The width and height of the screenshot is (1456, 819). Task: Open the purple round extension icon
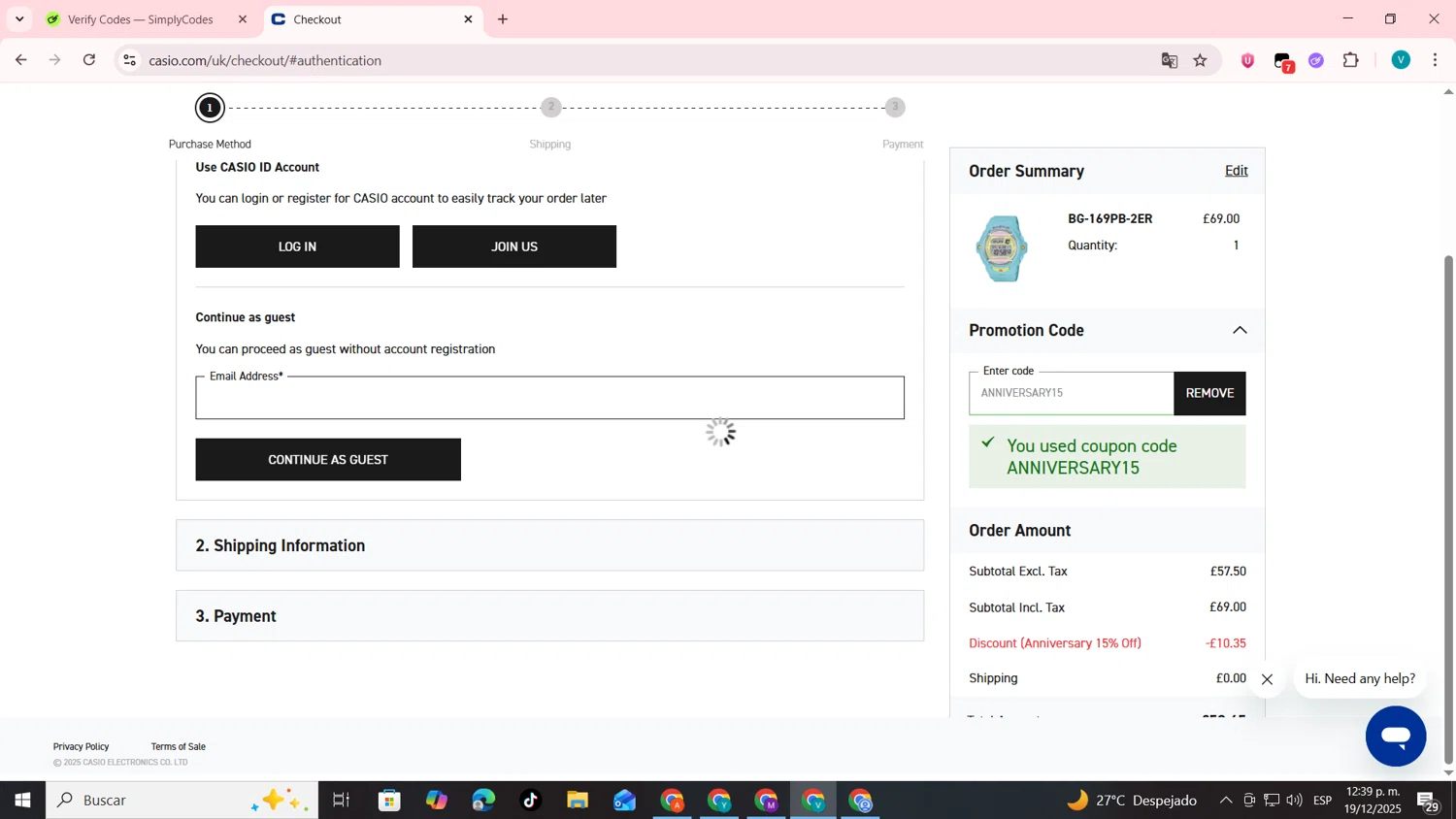pos(1316,60)
